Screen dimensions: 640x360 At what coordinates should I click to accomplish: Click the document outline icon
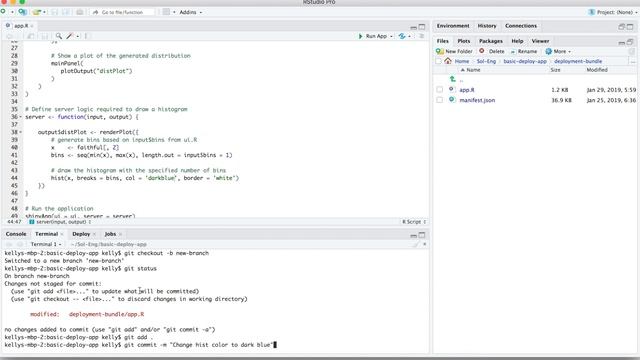pos(422,36)
